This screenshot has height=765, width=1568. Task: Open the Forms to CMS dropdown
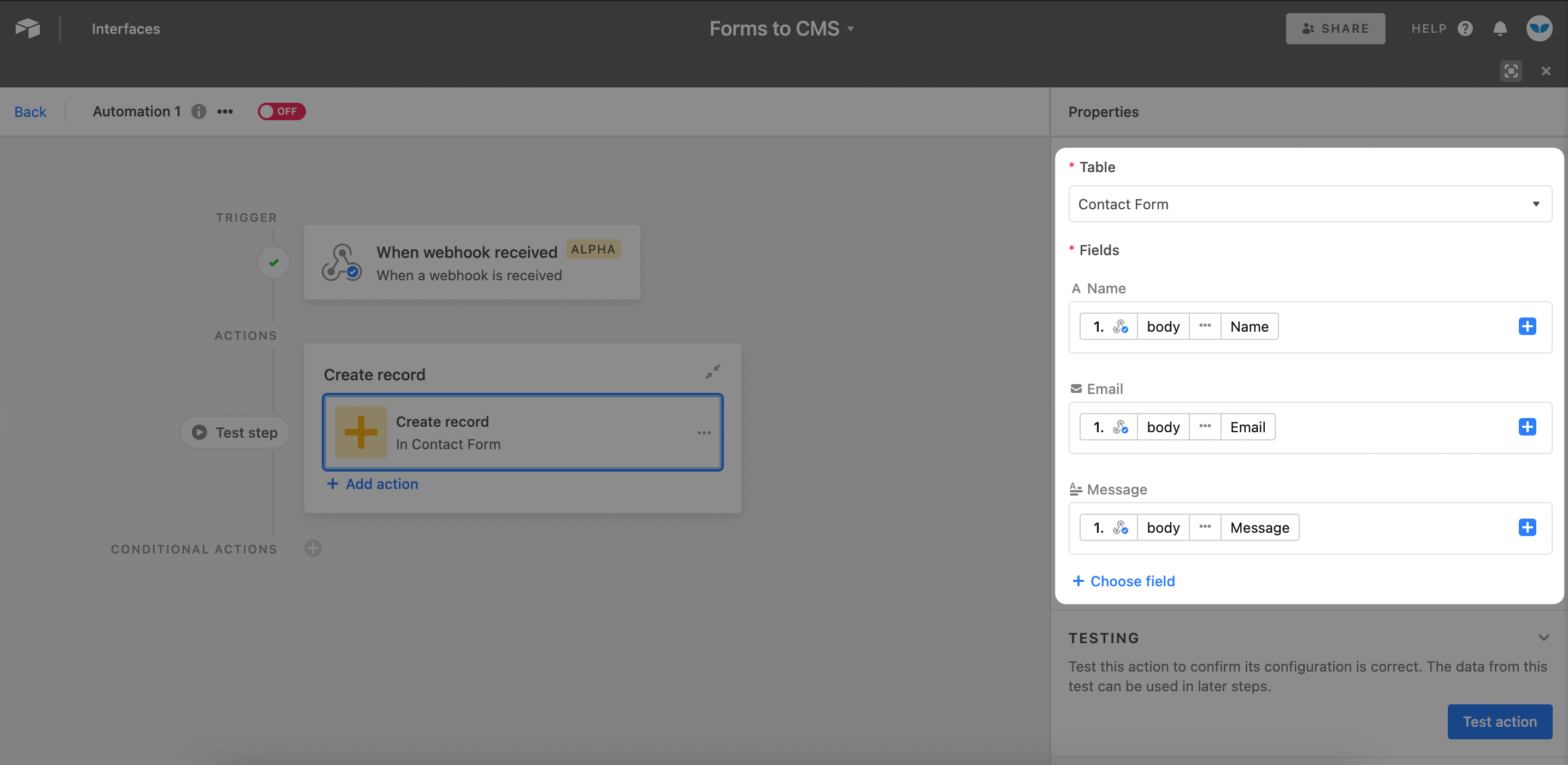851,28
